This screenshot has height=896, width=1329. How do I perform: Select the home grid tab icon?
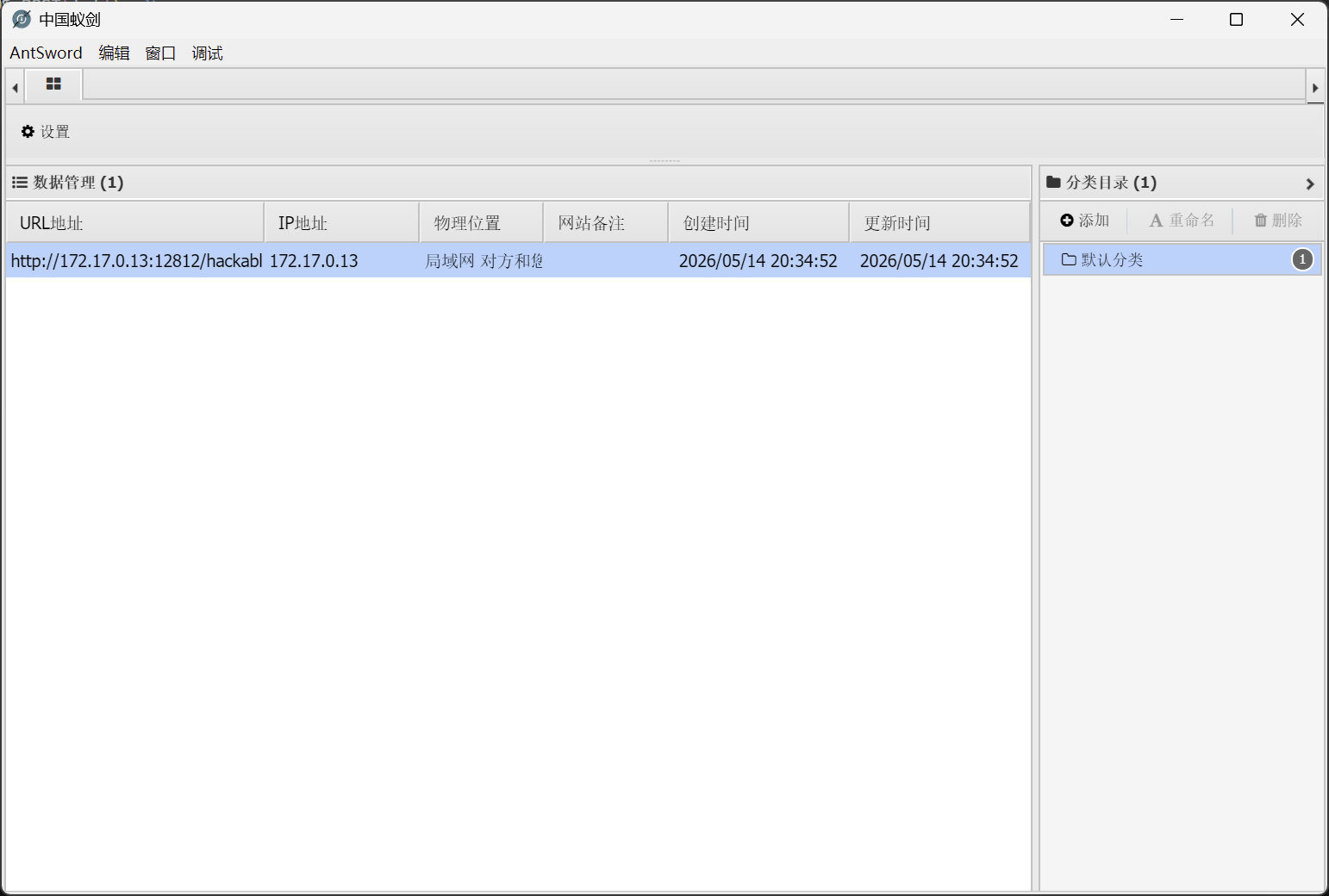[53, 84]
